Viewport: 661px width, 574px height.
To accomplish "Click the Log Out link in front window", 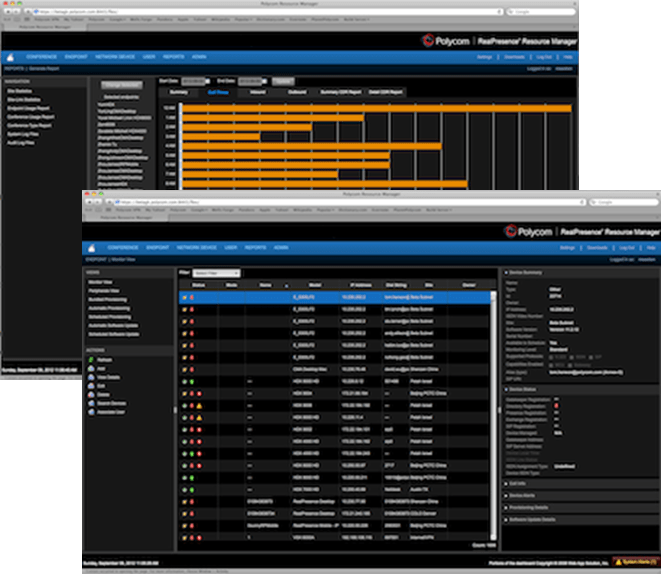I will pos(626,248).
